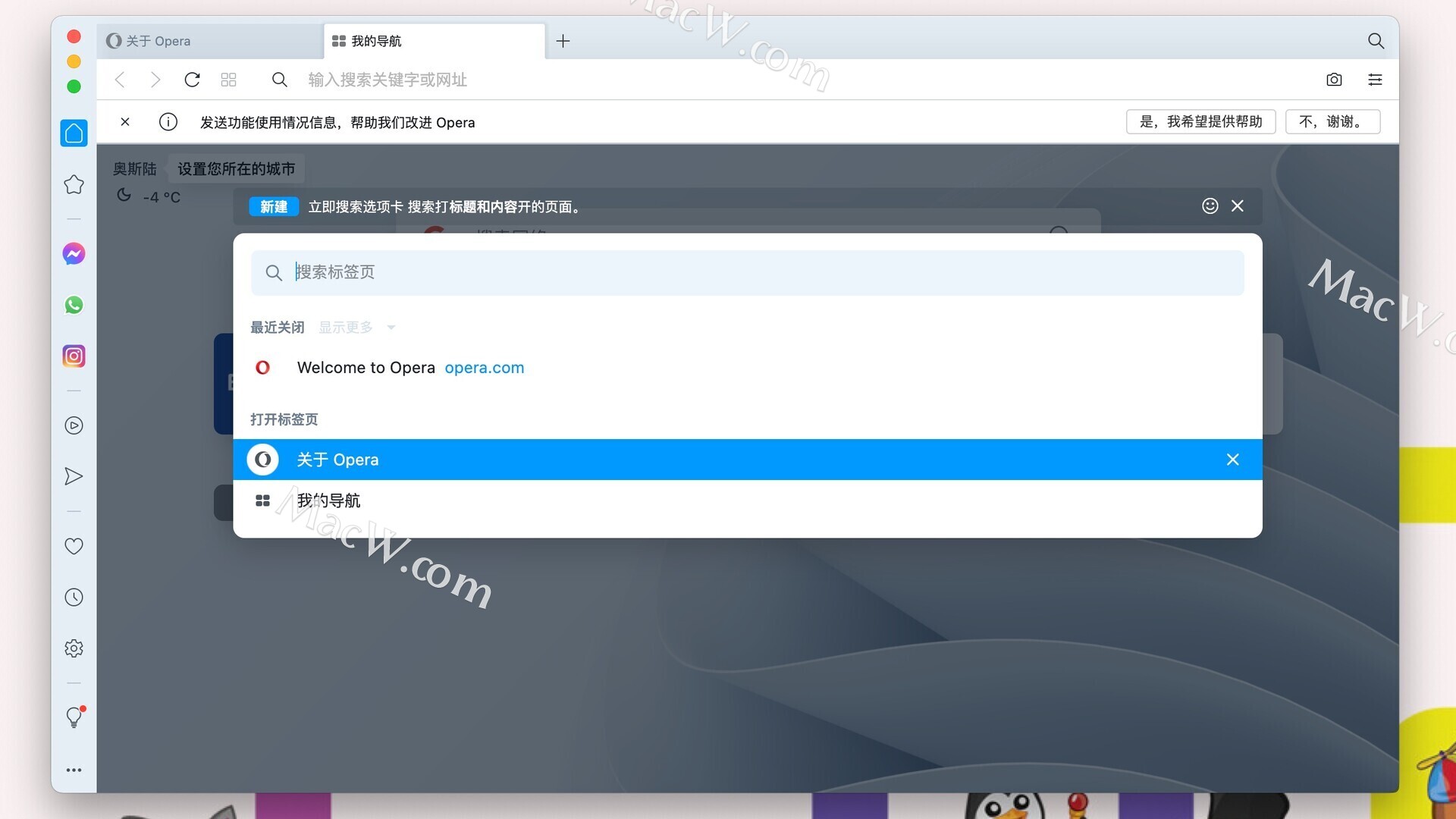The image size is (1456, 819).
Task: Switch to the 我的导航 tab
Action: (x=435, y=41)
